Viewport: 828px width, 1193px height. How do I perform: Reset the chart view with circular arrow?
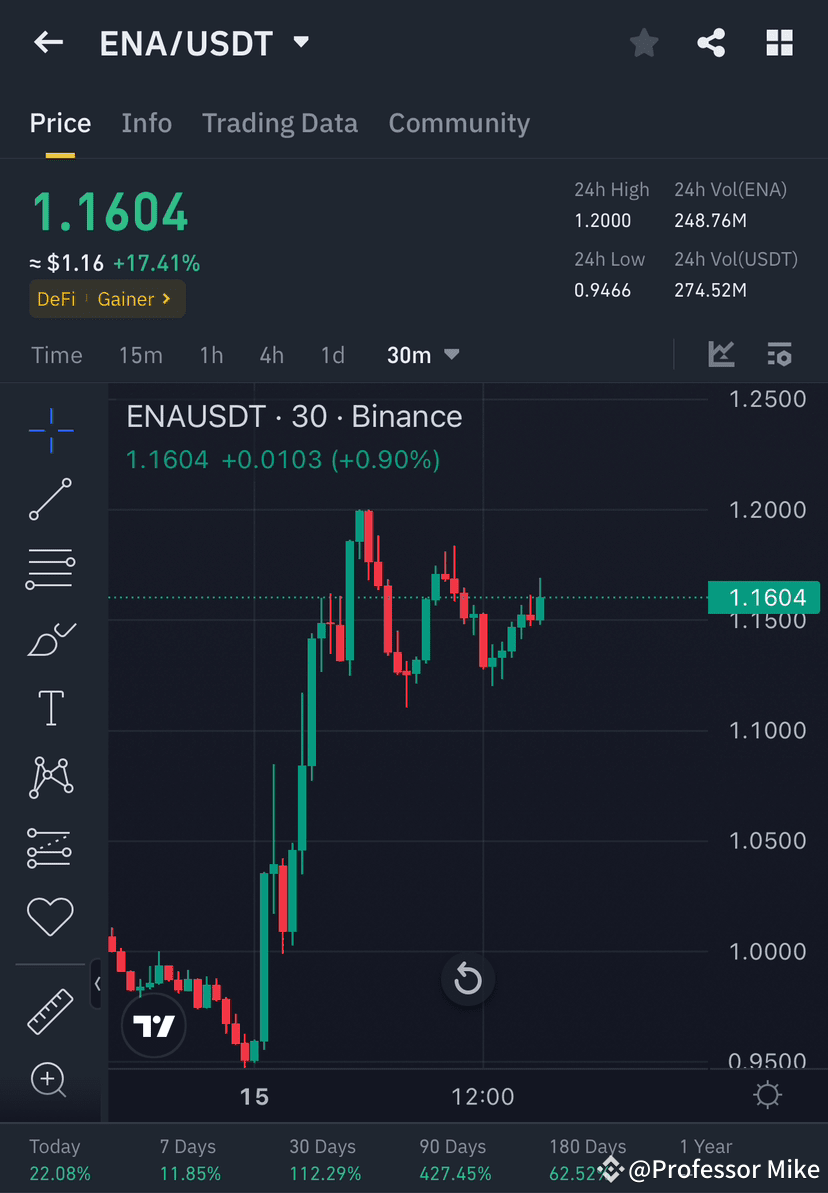467,978
